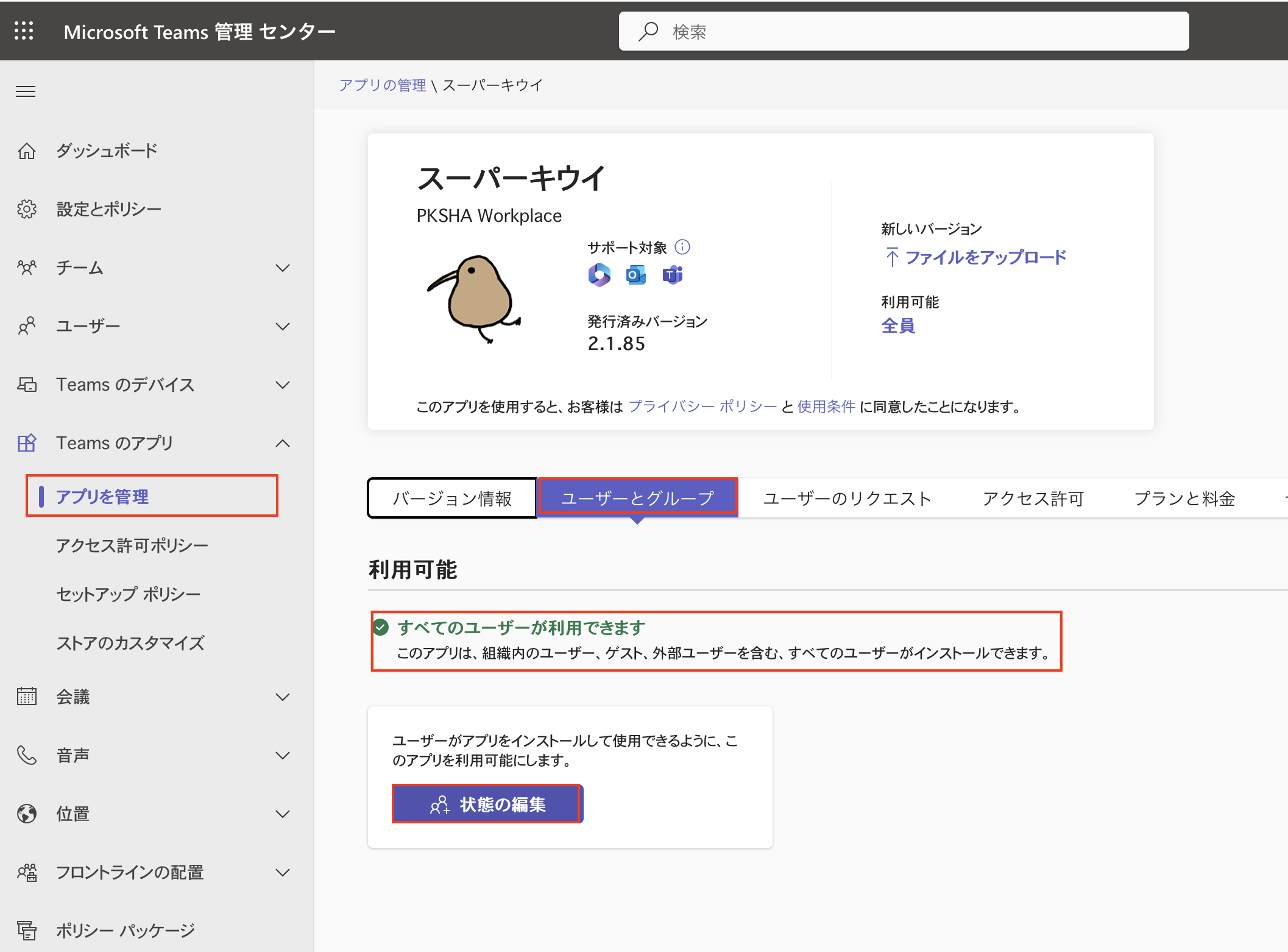
Task: Click the meetings calendar icon
Action: click(x=26, y=697)
